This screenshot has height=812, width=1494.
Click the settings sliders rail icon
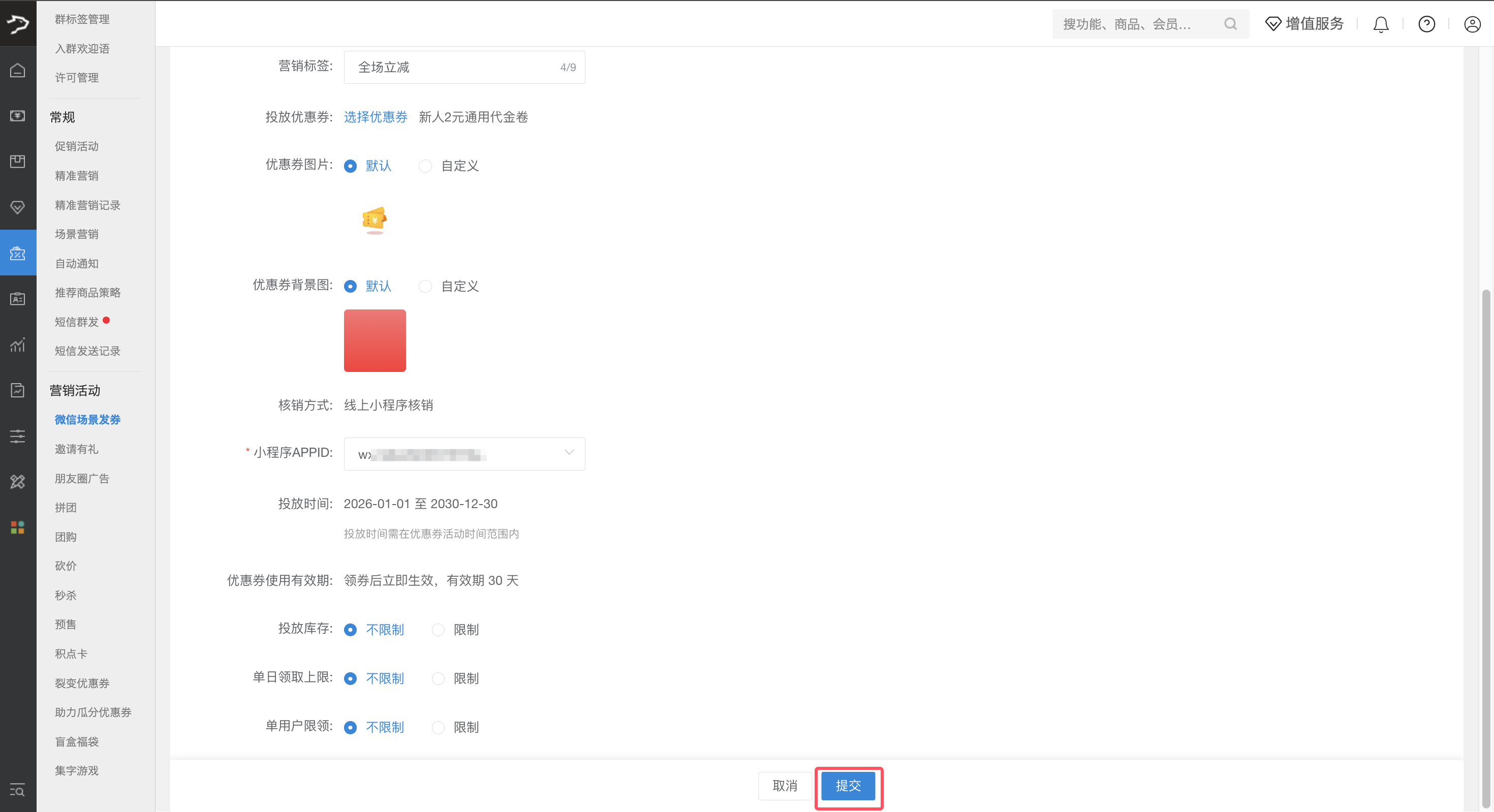(x=17, y=436)
